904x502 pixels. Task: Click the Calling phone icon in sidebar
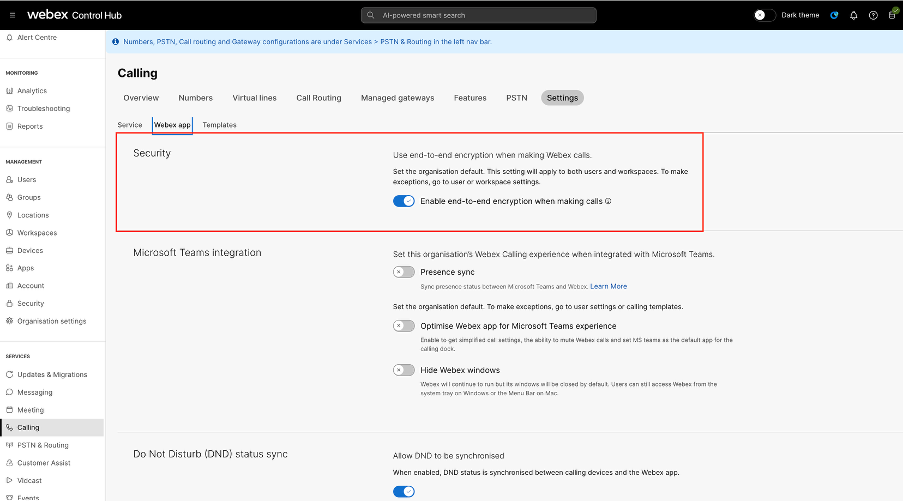(x=9, y=428)
